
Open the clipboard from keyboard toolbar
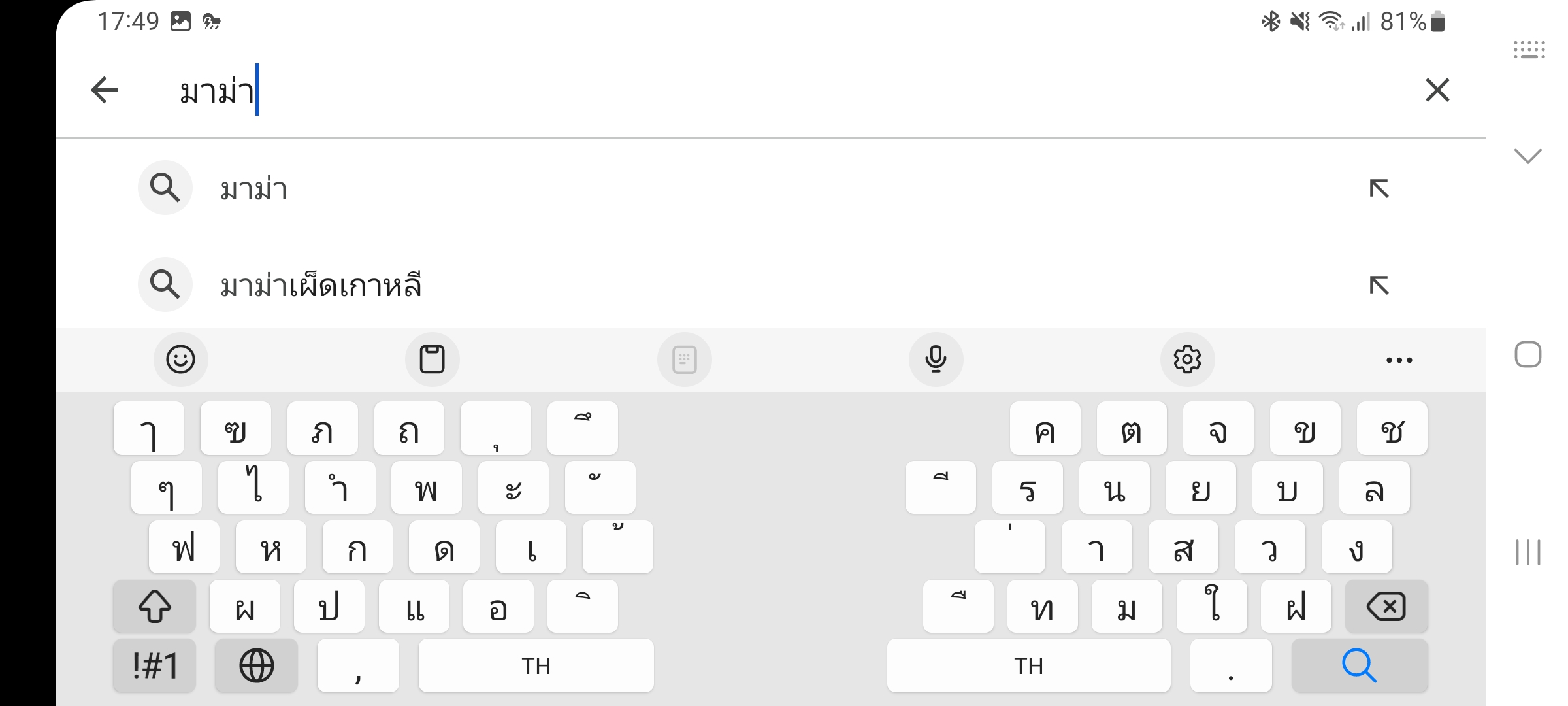click(433, 360)
